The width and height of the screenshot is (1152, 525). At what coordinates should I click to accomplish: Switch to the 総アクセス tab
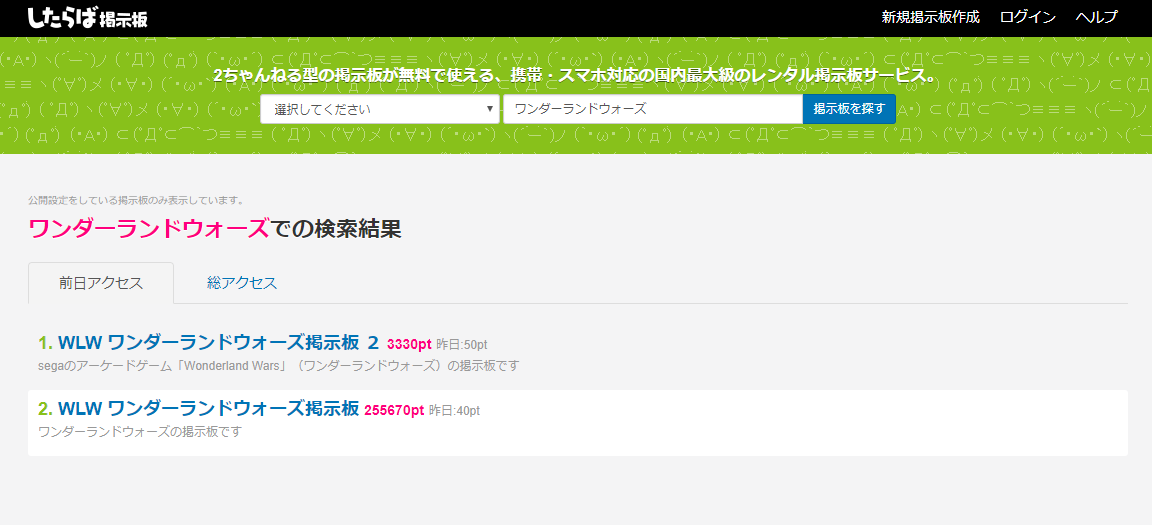coord(242,283)
